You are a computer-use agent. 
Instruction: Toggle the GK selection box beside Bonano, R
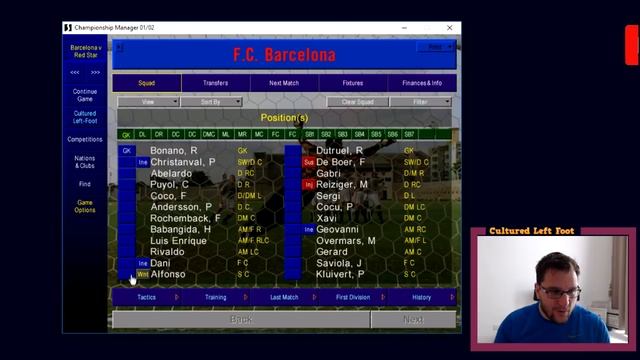point(127,151)
